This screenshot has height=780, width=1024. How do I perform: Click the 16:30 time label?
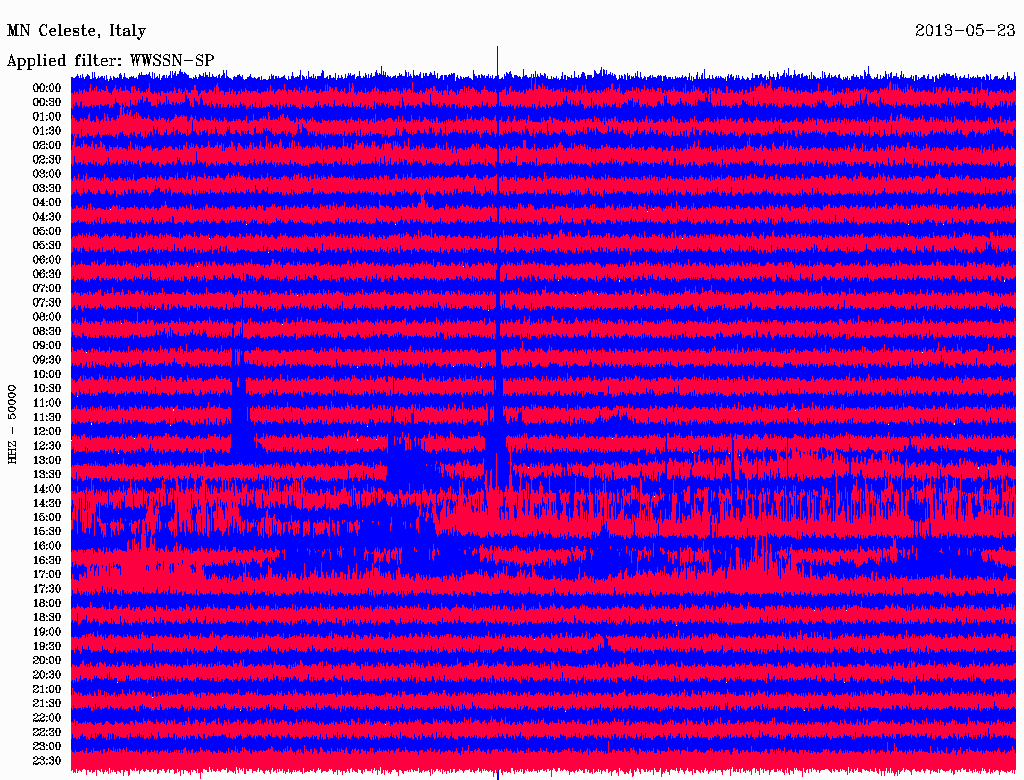[x=47, y=560]
